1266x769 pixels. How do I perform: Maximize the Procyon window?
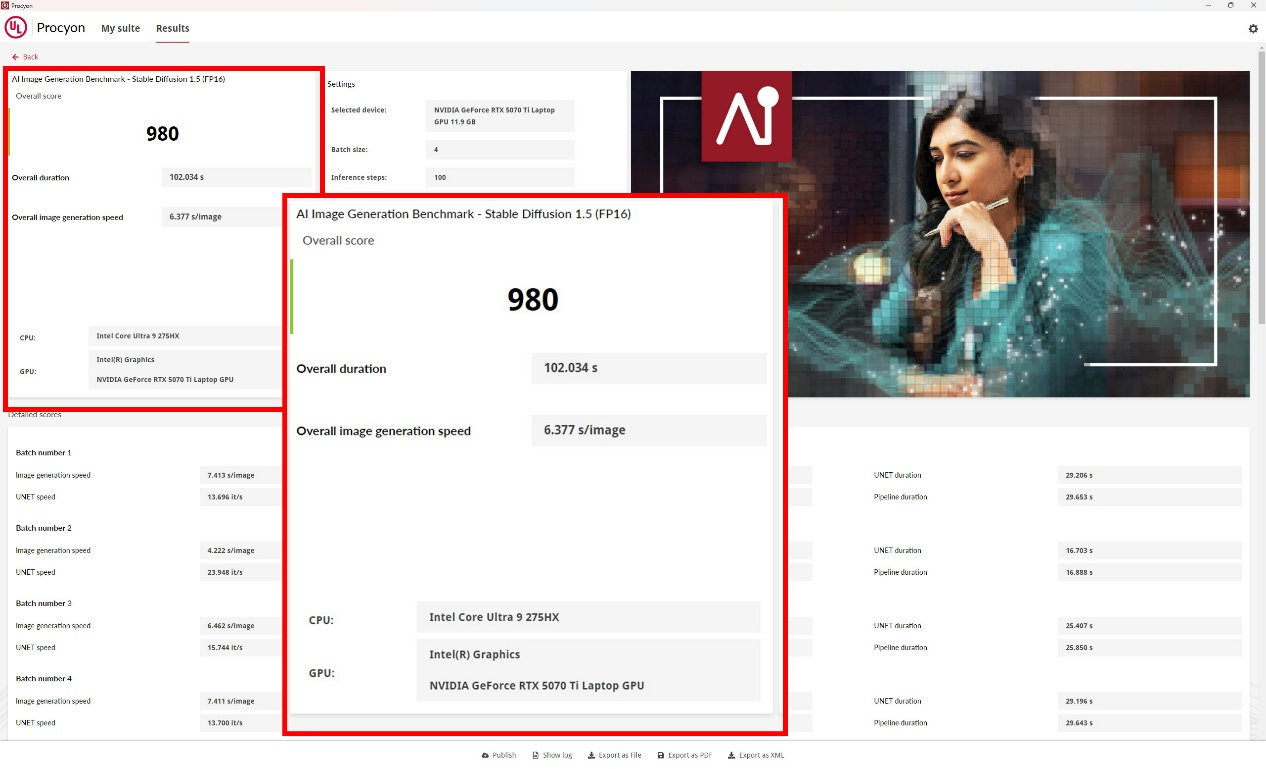(1230, 5)
